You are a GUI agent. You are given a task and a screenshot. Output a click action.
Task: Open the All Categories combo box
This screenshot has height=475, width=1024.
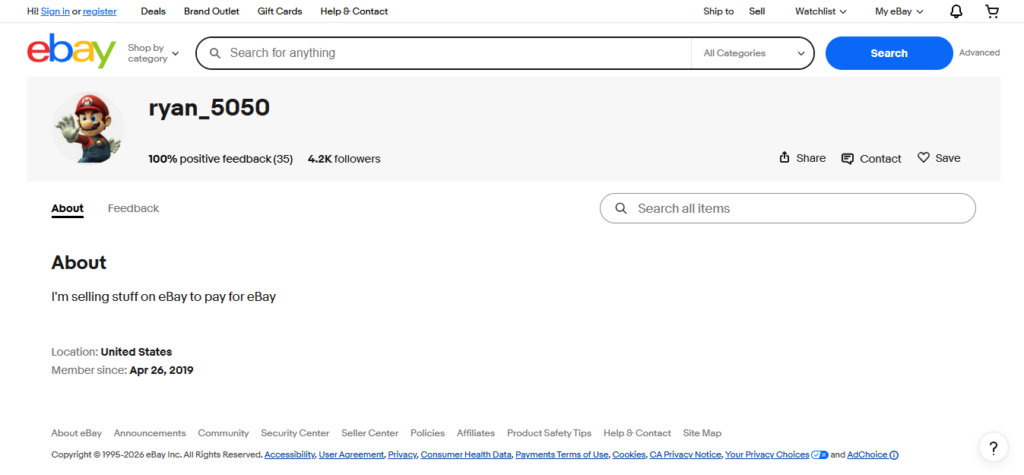tap(752, 53)
